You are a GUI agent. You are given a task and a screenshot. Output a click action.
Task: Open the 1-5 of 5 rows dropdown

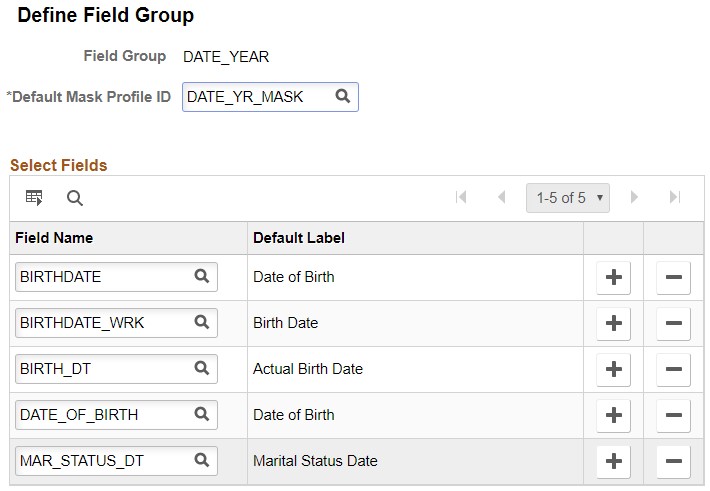pyautogui.click(x=567, y=198)
